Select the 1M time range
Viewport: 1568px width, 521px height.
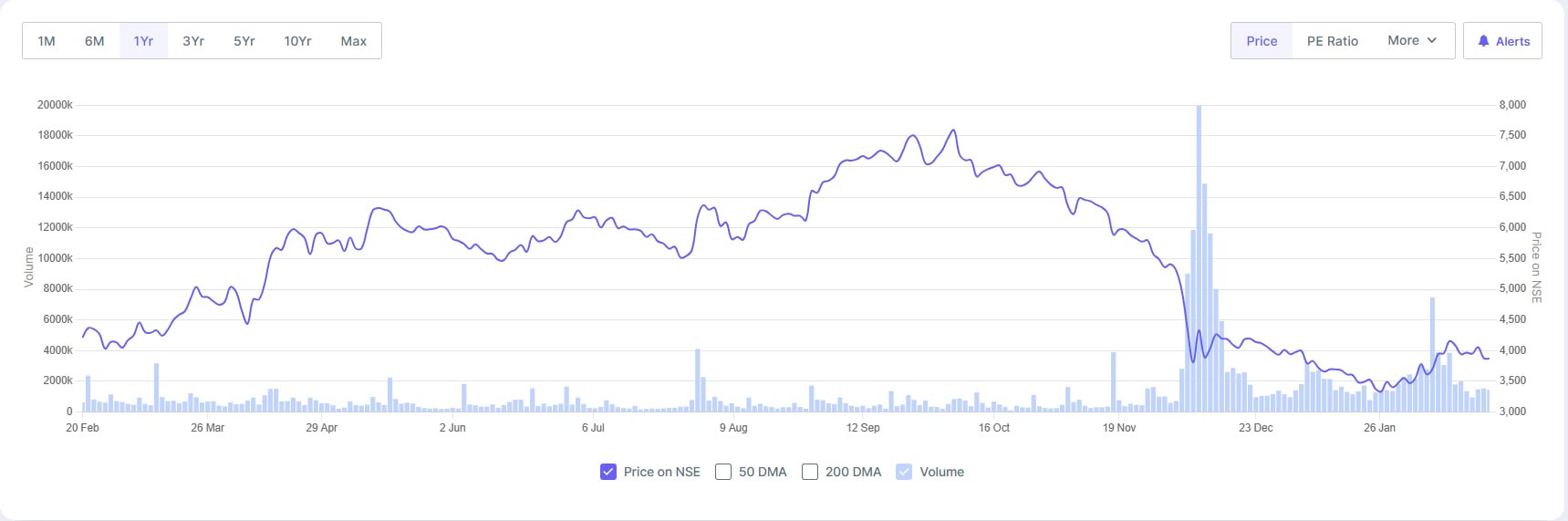coord(47,41)
